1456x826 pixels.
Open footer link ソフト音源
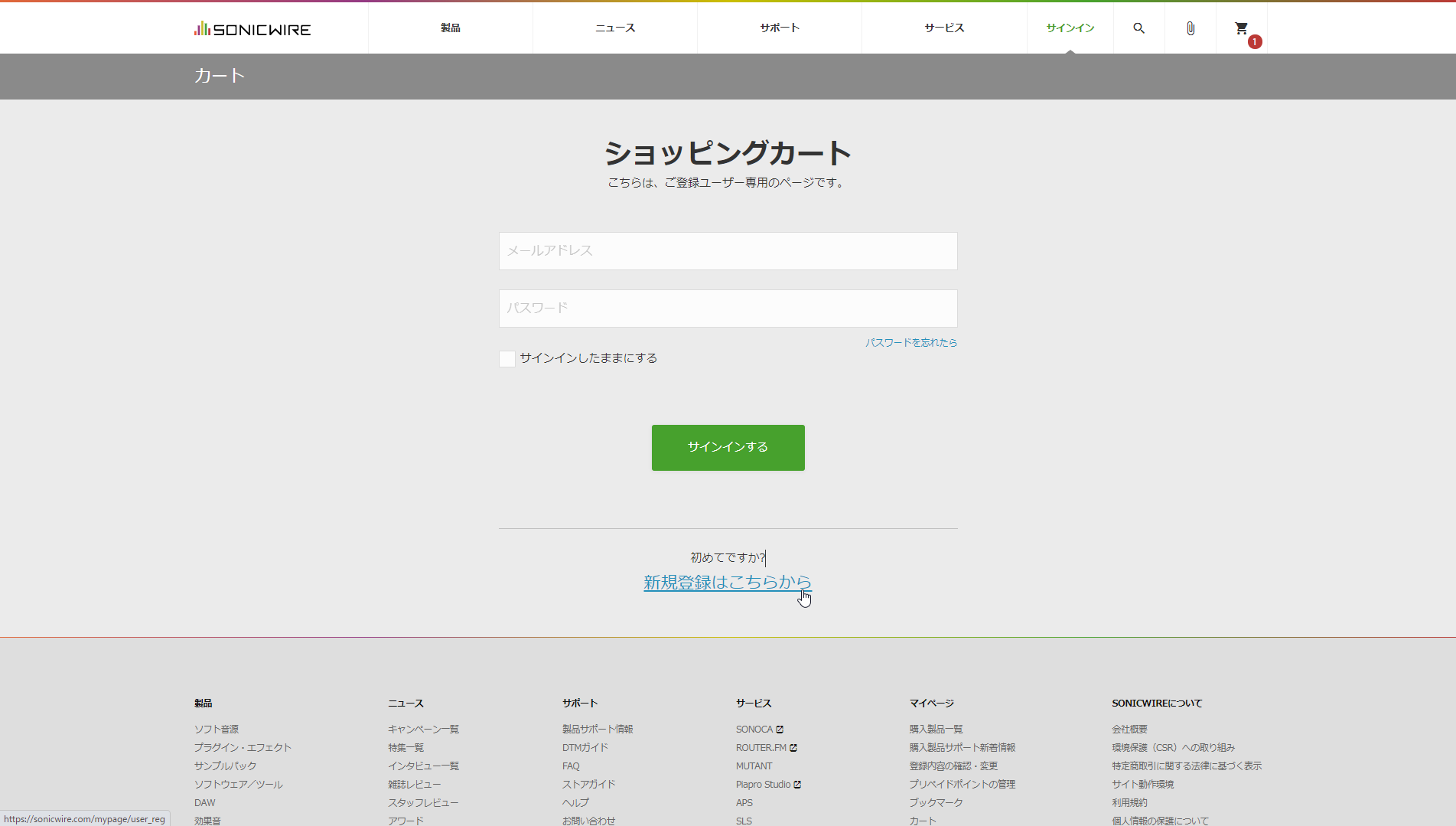click(x=217, y=730)
